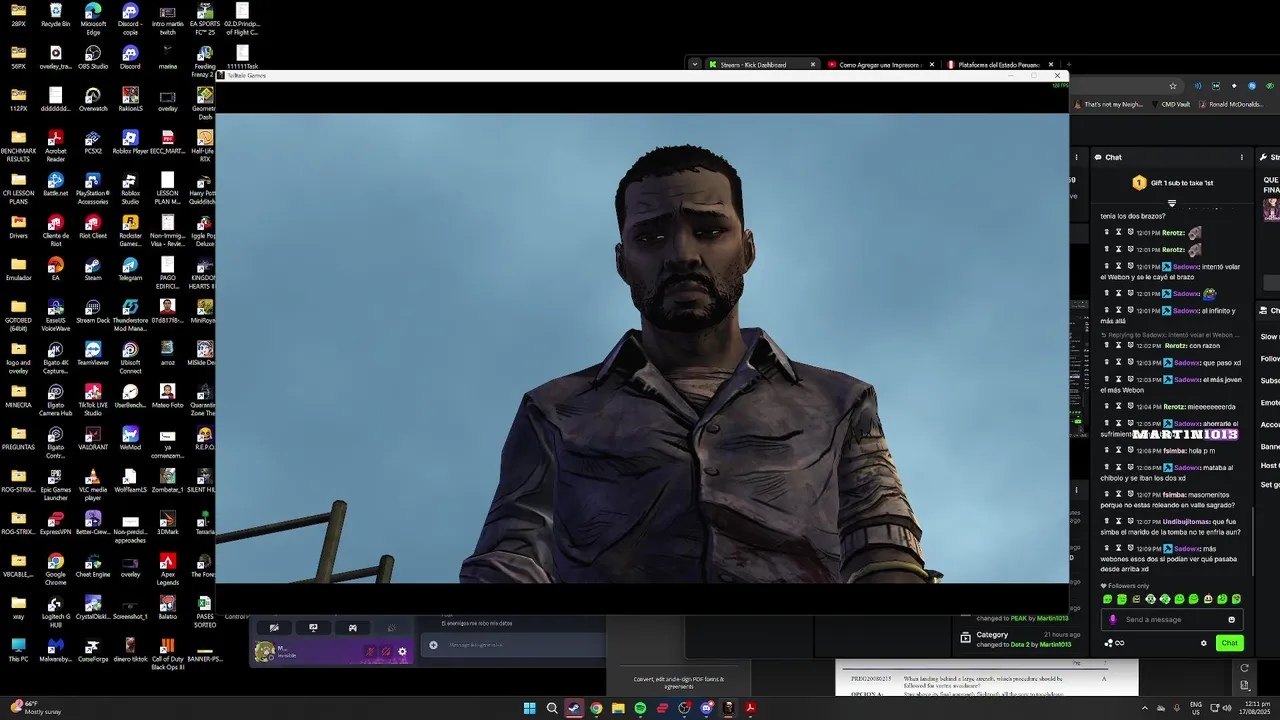Open Telegram desktop shortcut
Screen dimensions: 1280x720
coord(130,268)
